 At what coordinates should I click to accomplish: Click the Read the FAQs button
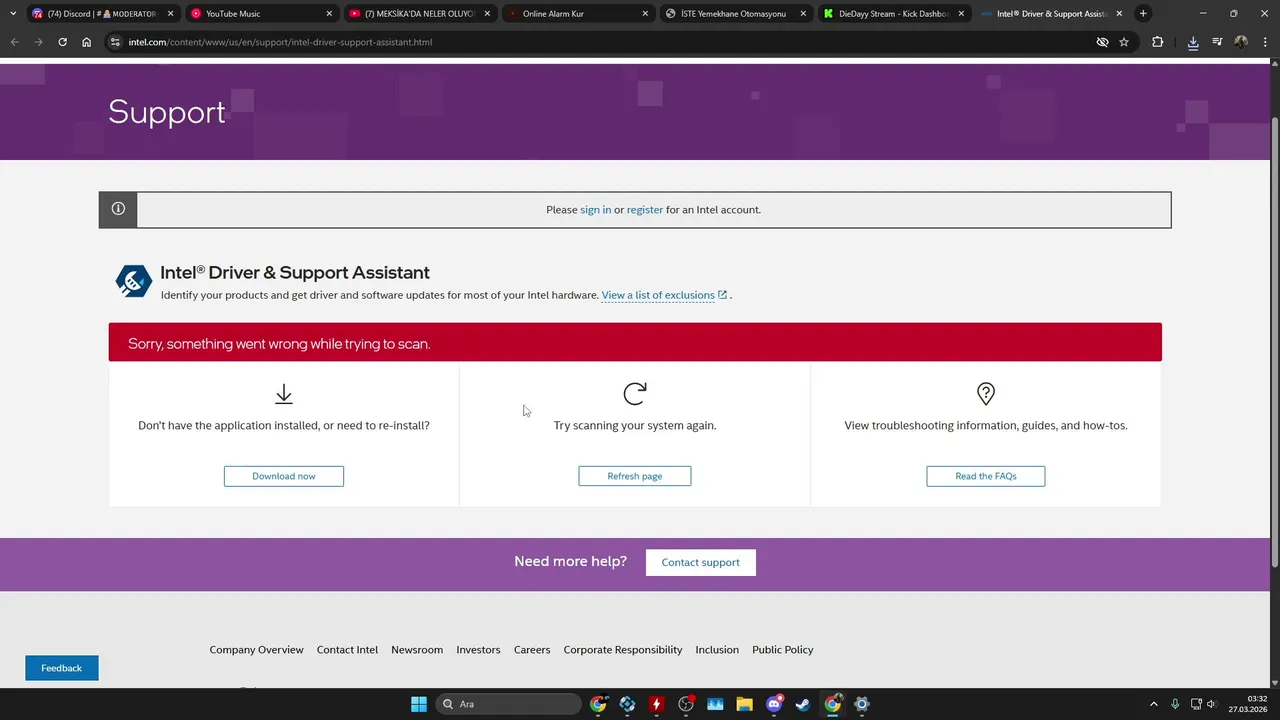[x=986, y=476]
